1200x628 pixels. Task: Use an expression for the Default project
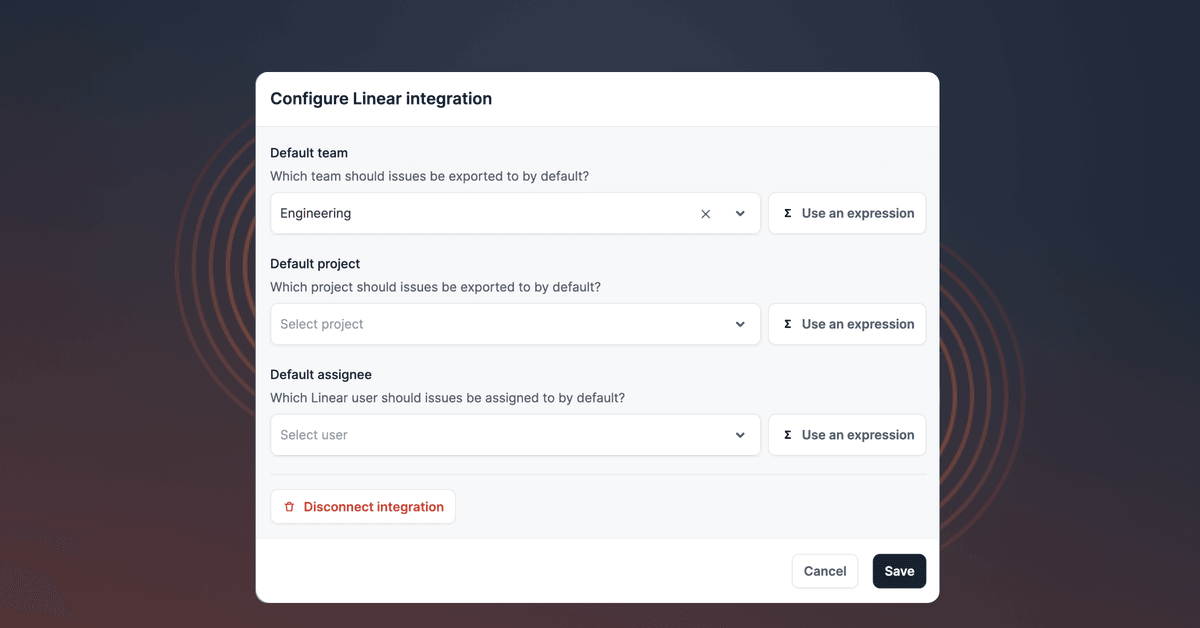[x=847, y=324]
